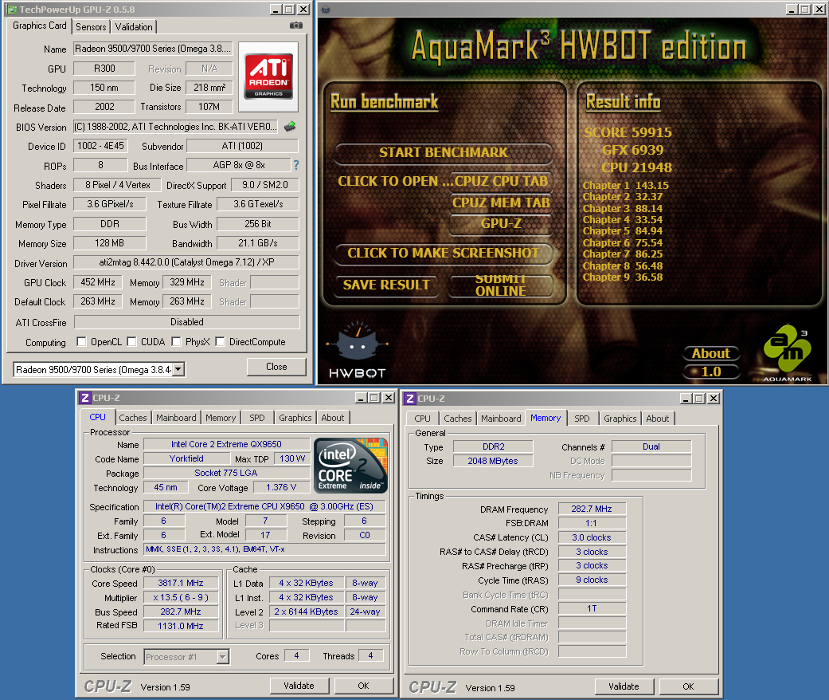This screenshot has width=829, height=700.
Task: Open SPD tab in left CPU-Z
Action: click(257, 418)
